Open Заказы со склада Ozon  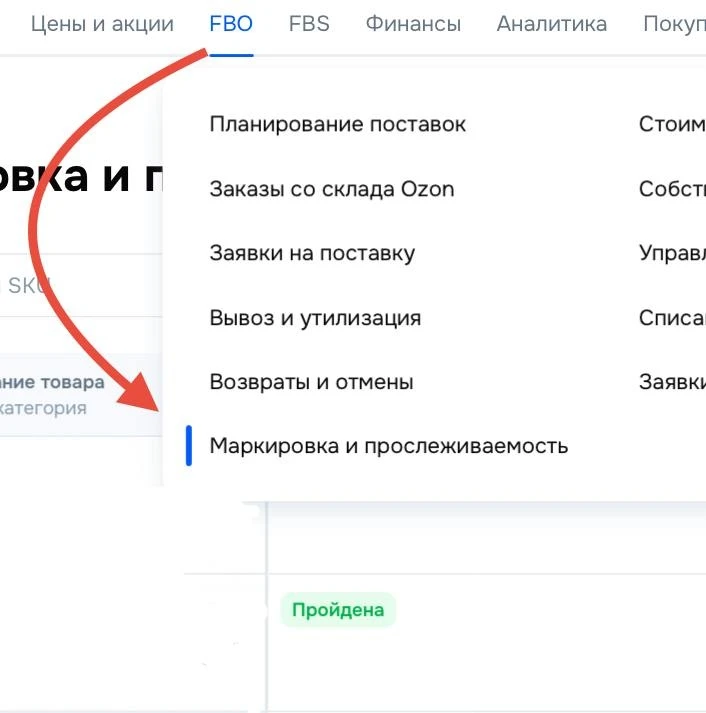coord(332,189)
